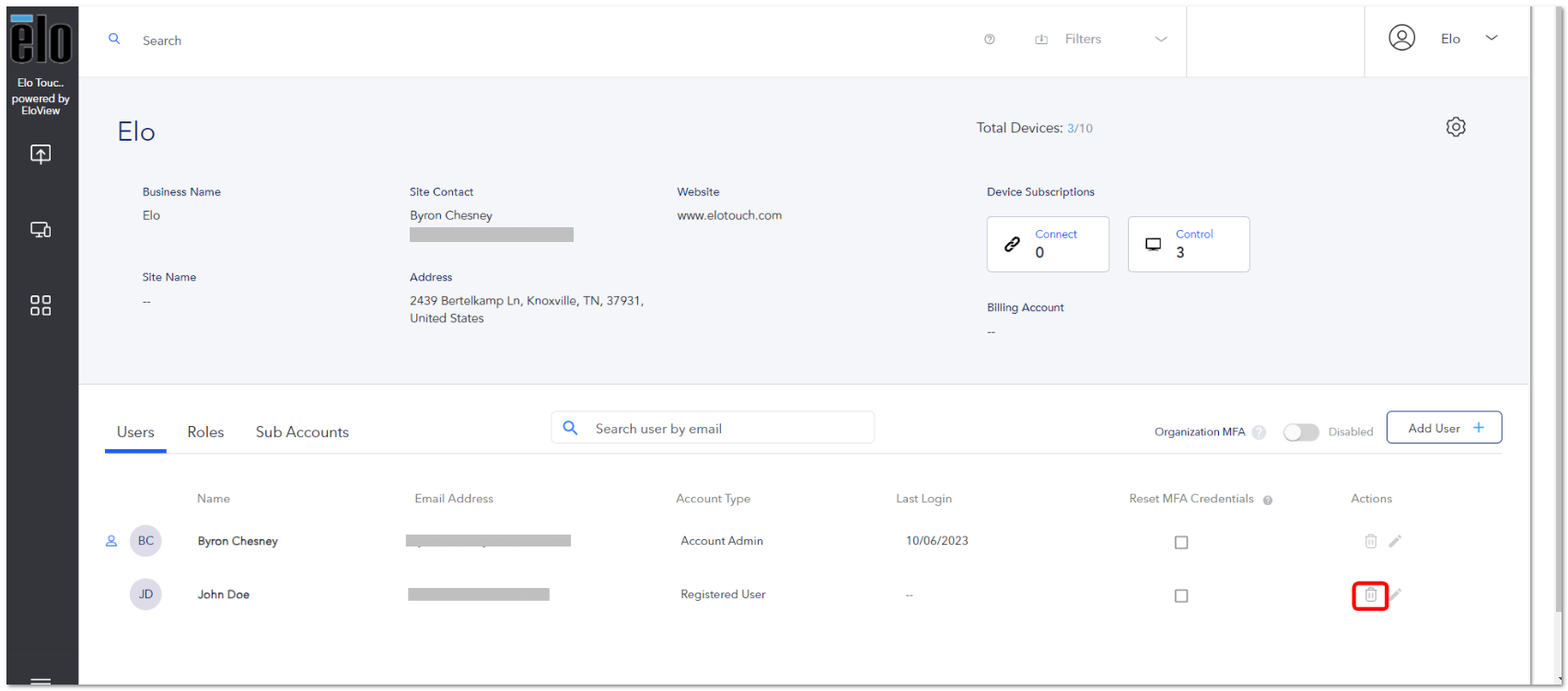
Task: Click the Organization MFA help icon
Action: (1259, 432)
